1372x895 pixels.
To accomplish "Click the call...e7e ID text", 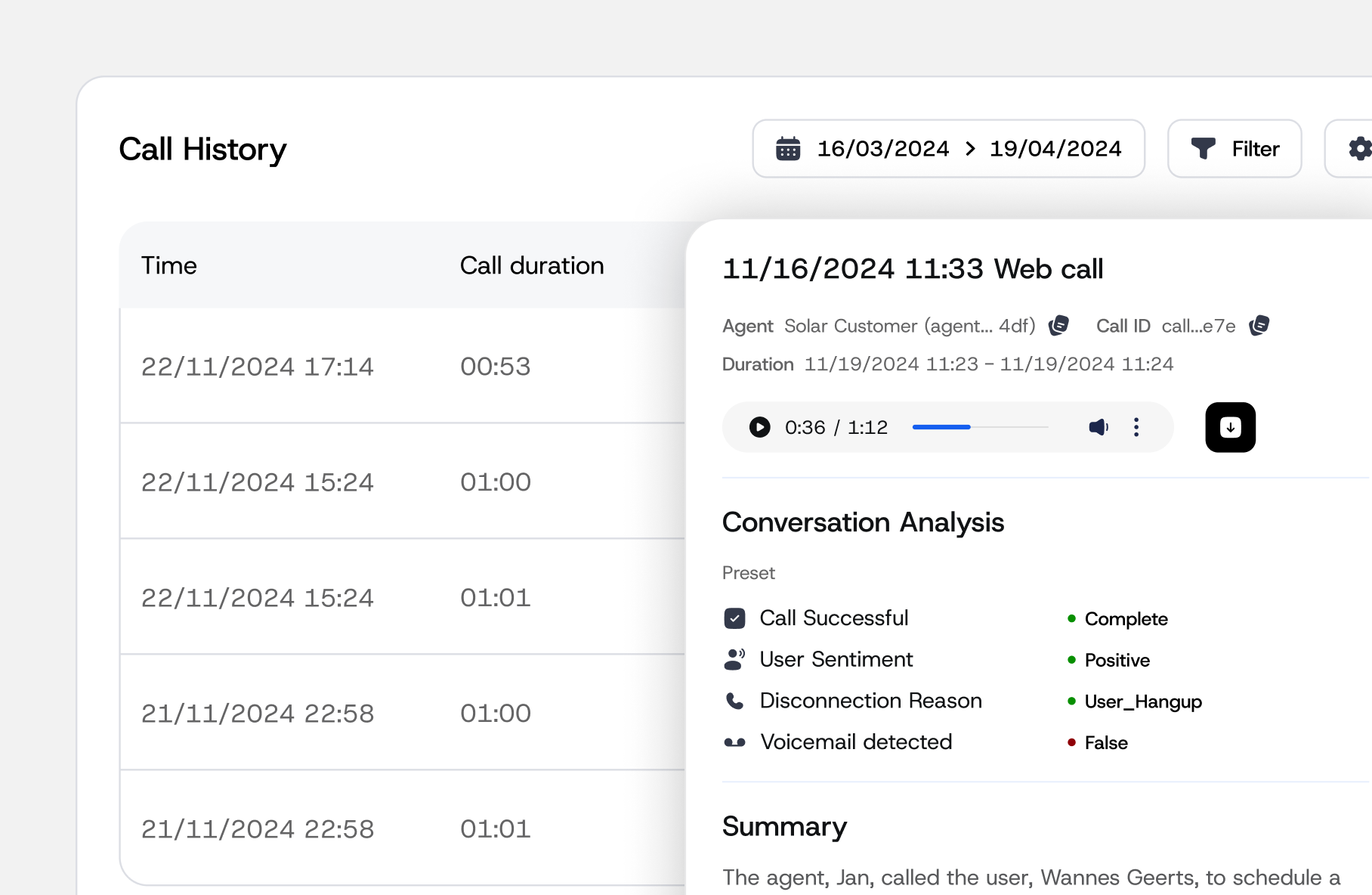I will click(x=1198, y=326).
